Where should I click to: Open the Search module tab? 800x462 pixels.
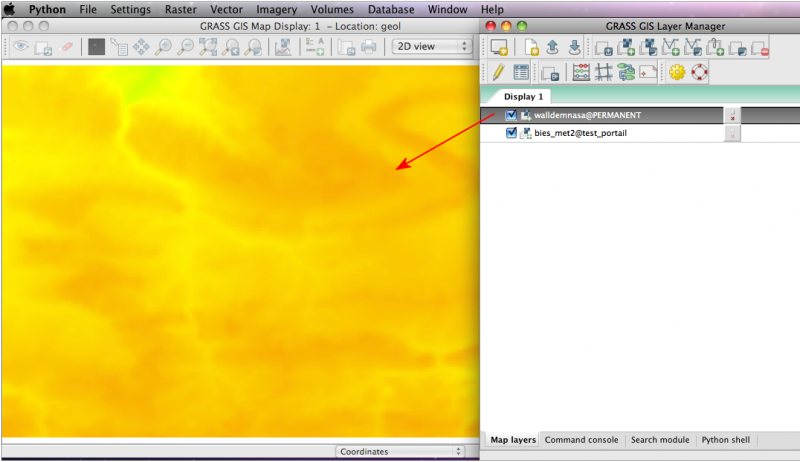660,440
